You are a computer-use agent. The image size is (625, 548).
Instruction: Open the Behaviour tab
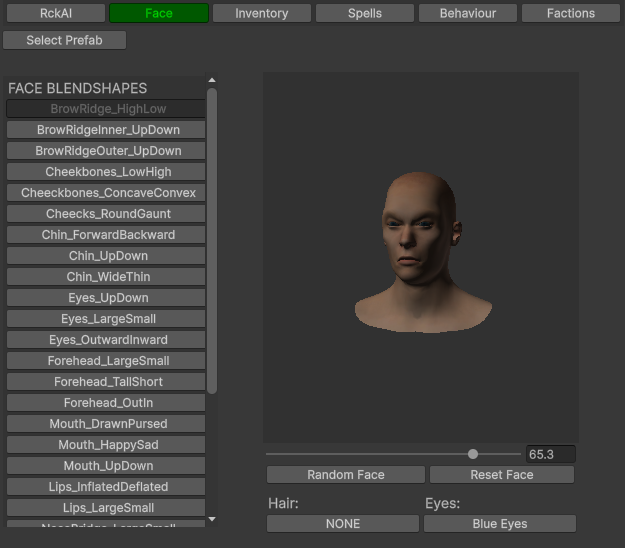pos(468,13)
